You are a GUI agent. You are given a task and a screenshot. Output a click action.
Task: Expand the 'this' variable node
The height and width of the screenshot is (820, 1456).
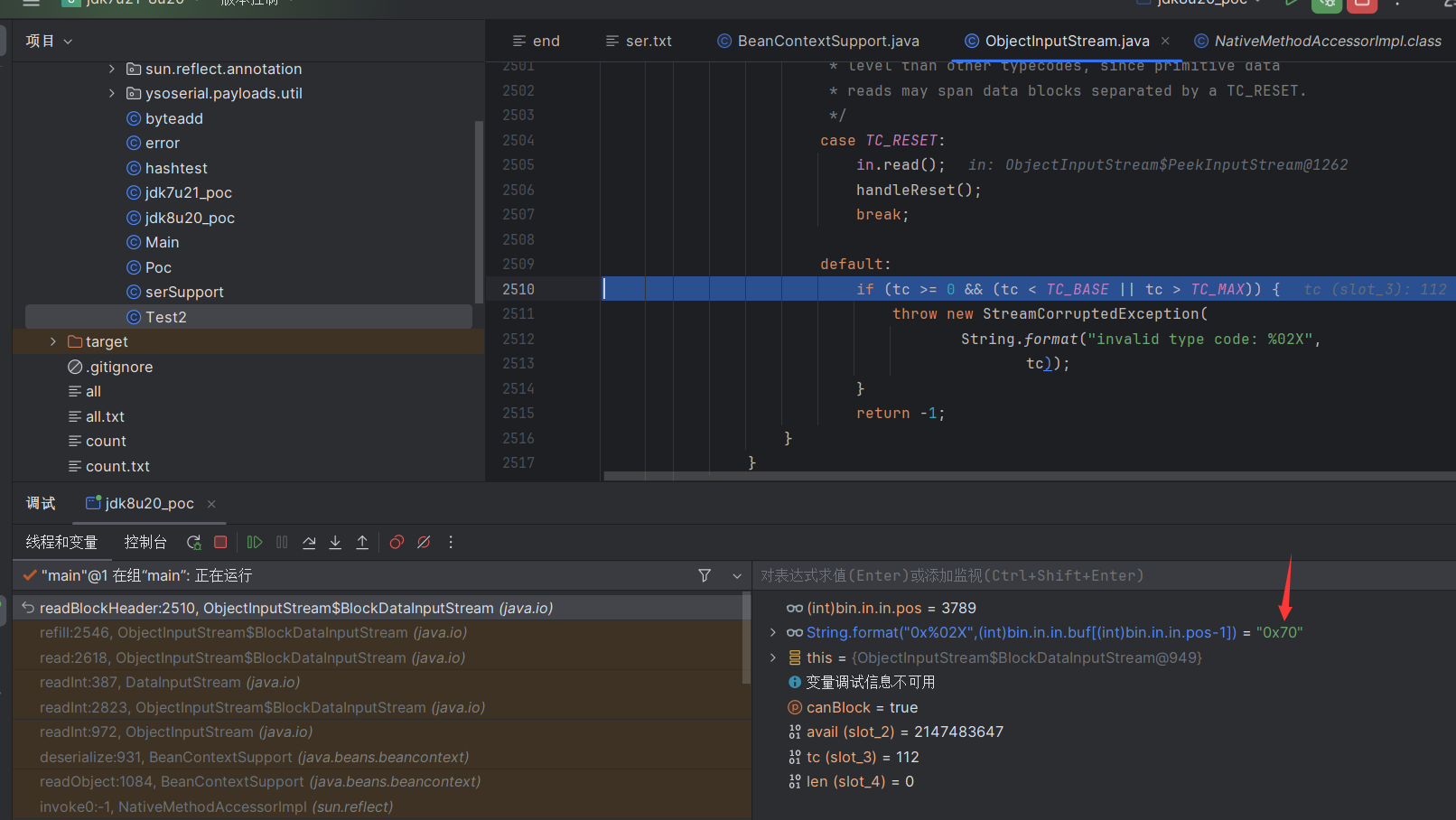coord(773,657)
